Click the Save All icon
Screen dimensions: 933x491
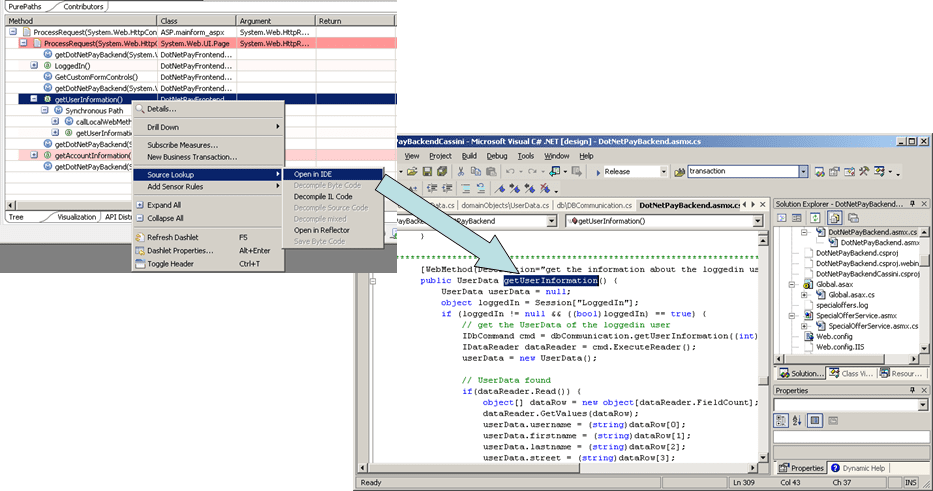click(442, 171)
